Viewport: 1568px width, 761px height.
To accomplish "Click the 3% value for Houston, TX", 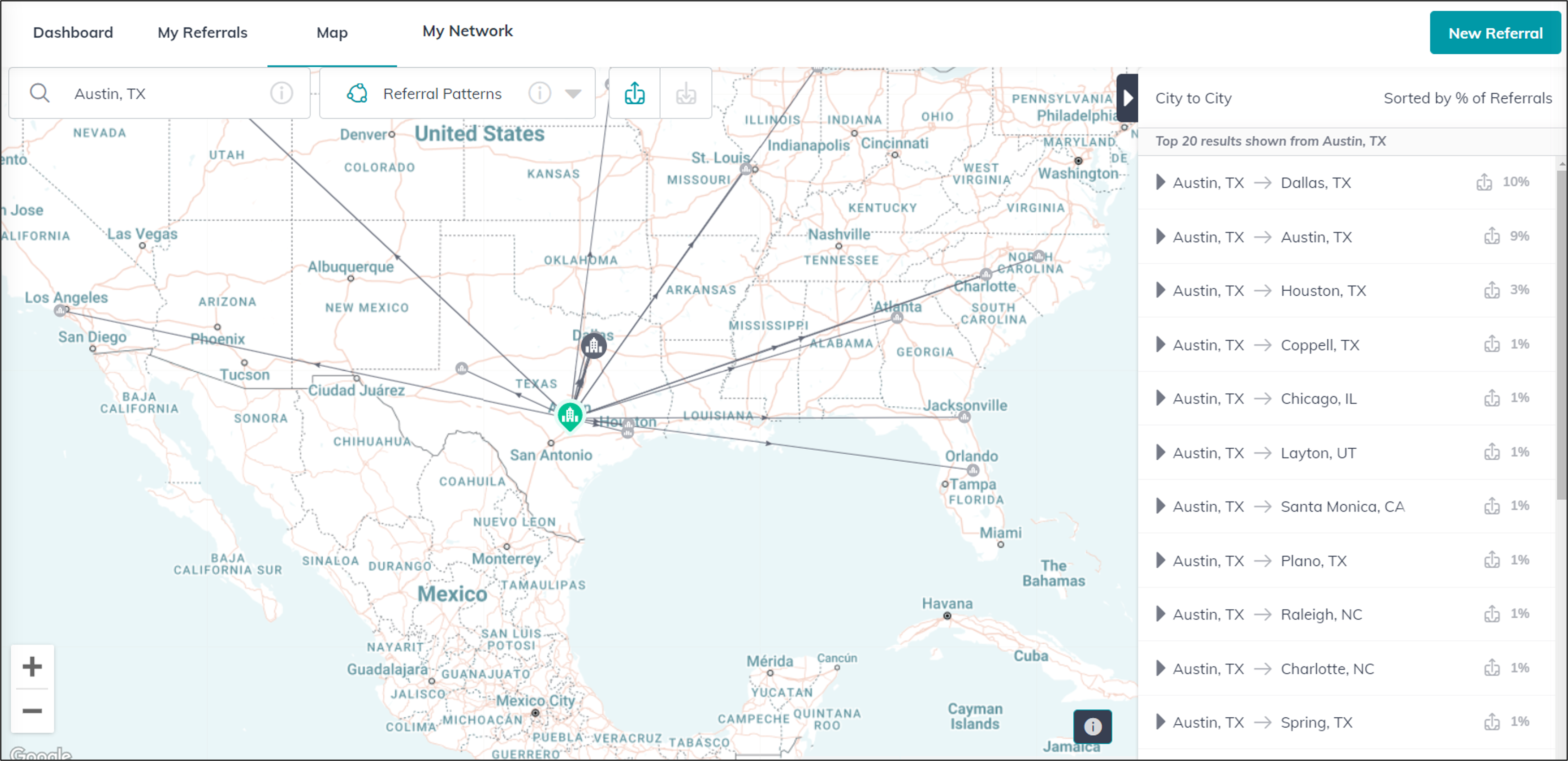I will (1519, 289).
